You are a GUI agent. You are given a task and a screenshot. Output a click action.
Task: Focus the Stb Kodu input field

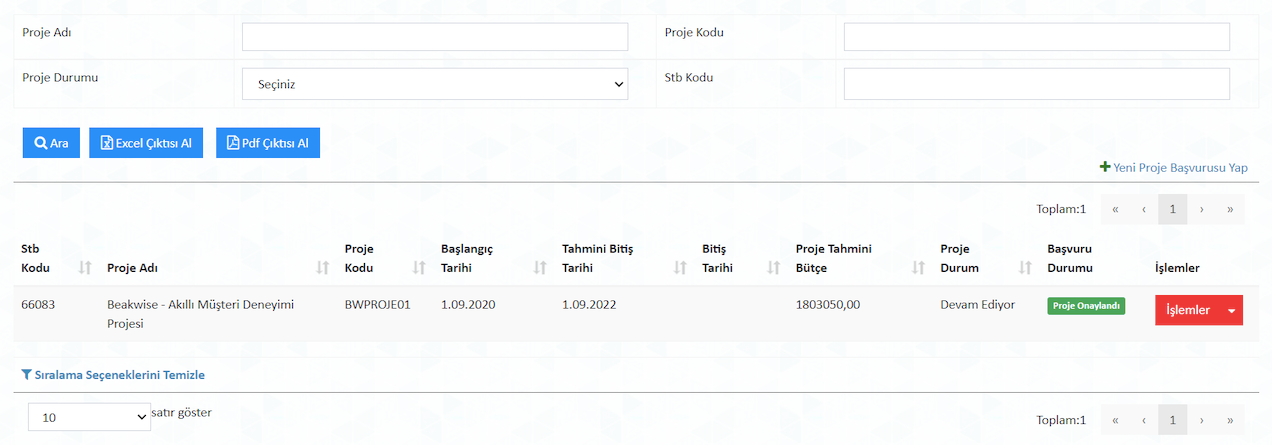click(1037, 84)
